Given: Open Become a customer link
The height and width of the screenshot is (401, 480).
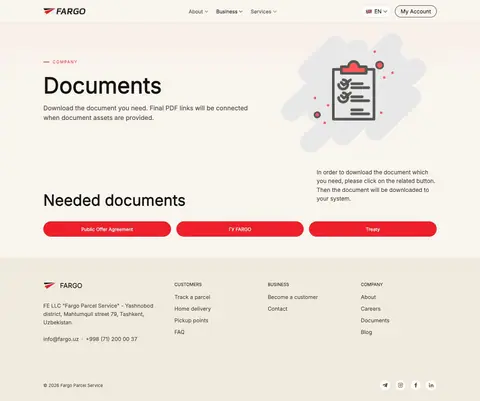Looking at the screenshot, I should click(x=293, y=297).
